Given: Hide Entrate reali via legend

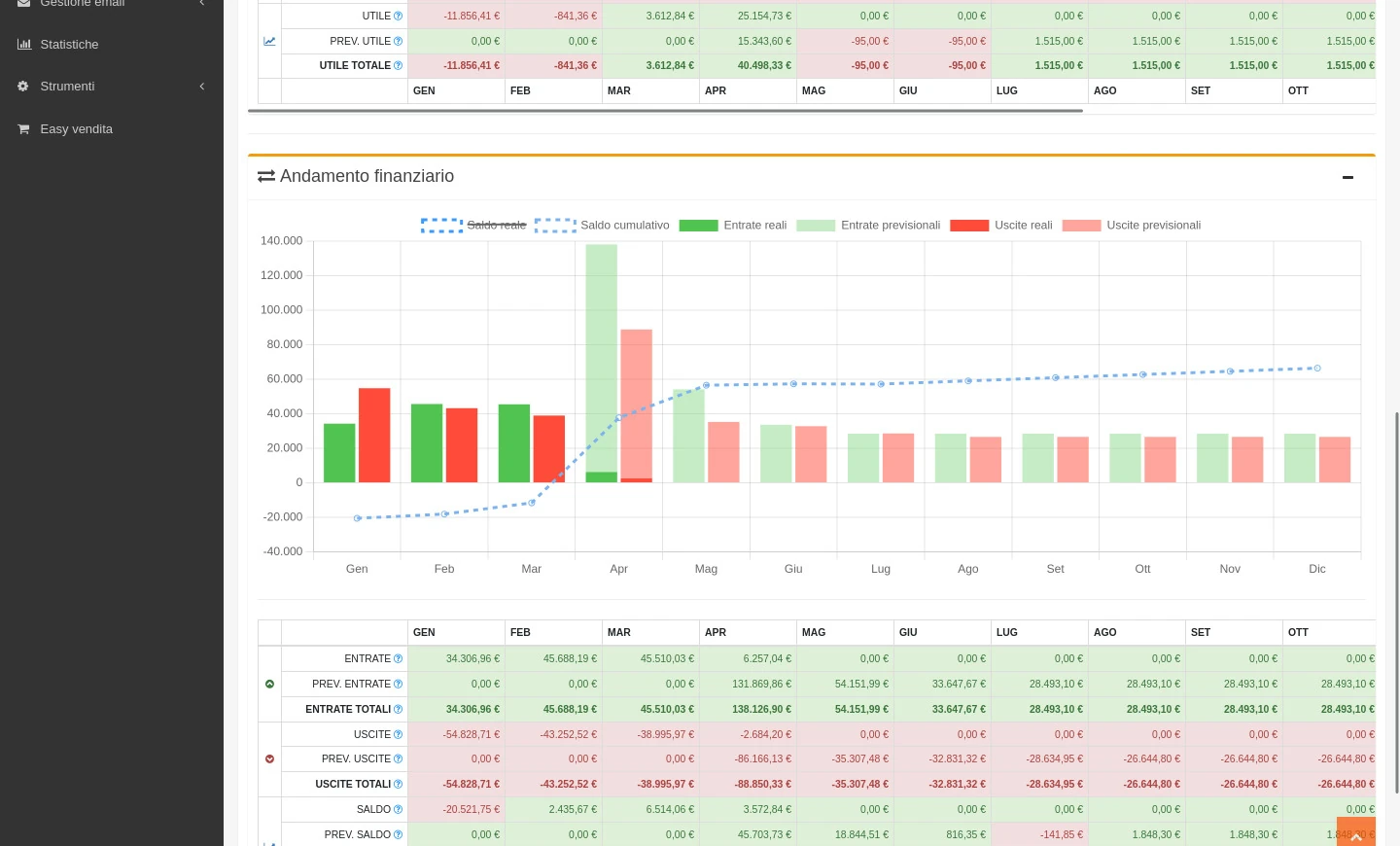Looking at the screenshot, I should 733,226.
